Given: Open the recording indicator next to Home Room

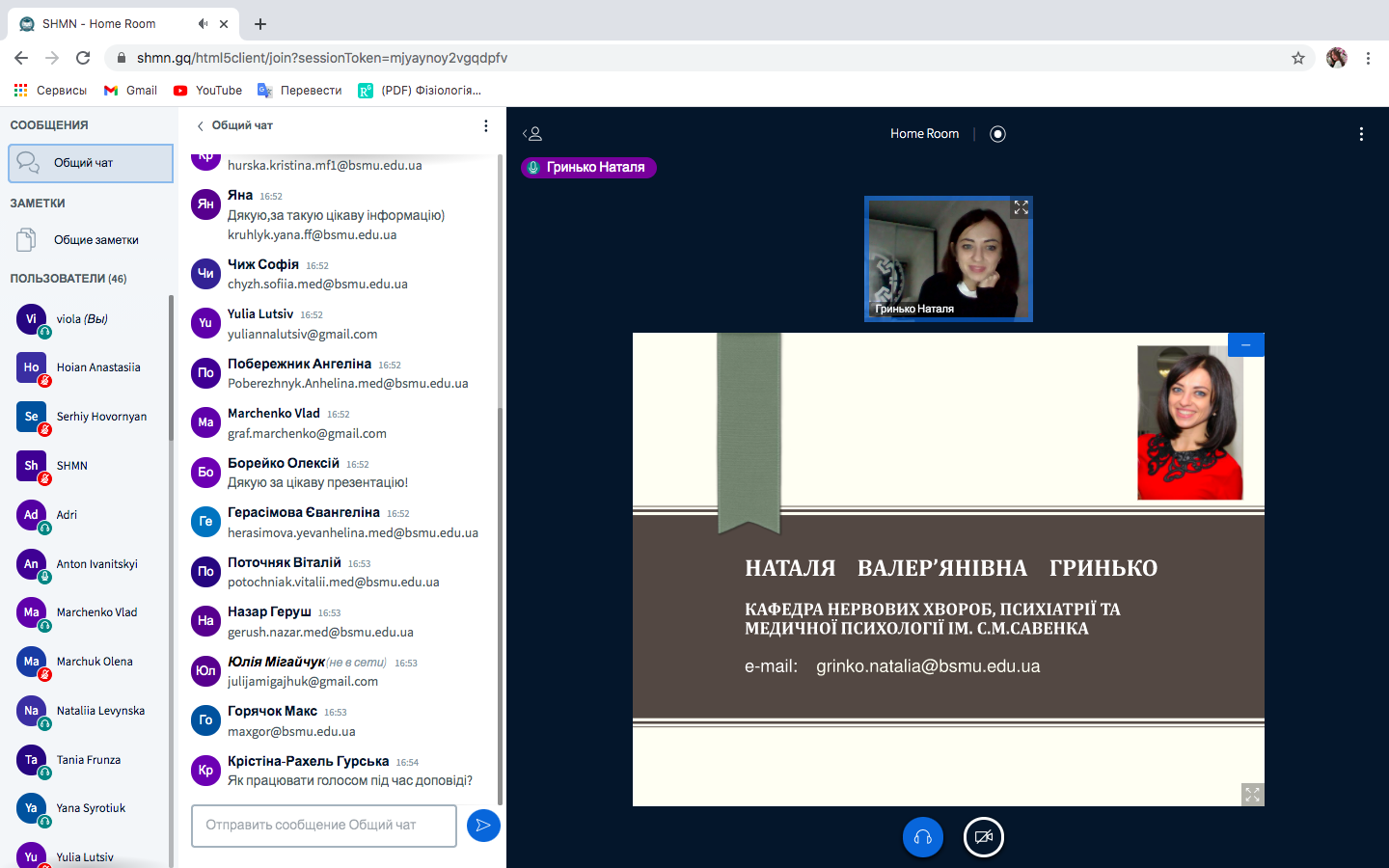Looking at the screenshot, I should click(x=997, y=134).
